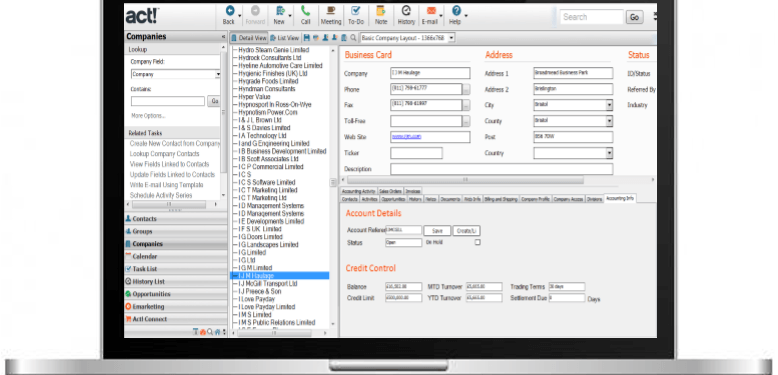Switch to the Billing and Shipping tab

click(501, 199)
